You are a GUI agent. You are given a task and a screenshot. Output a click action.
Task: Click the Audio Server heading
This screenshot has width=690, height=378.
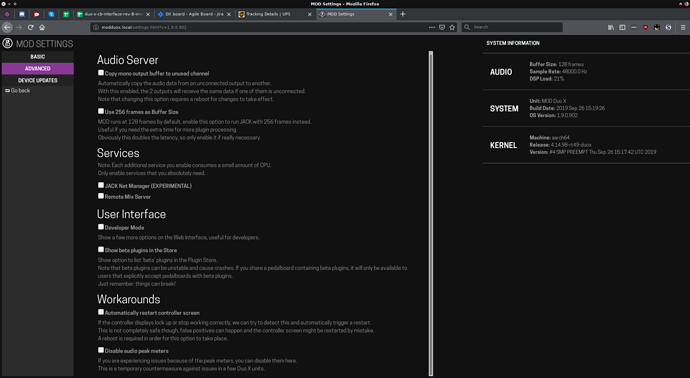pos(128,60)
